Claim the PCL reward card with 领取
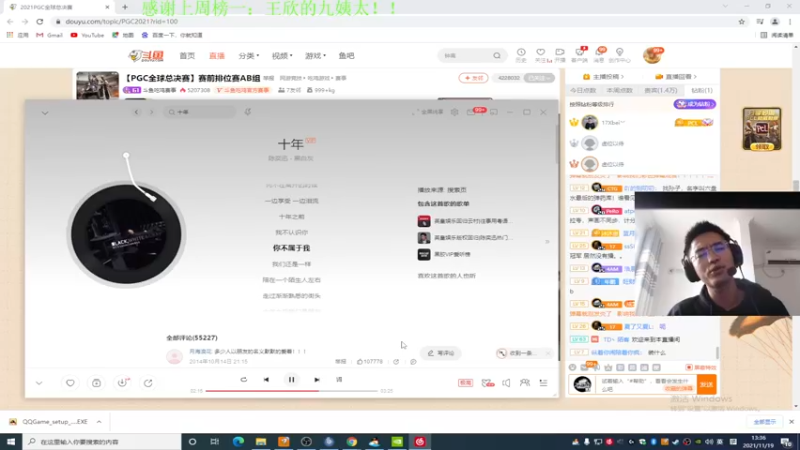The image size is (800, 450). click(x=761, y=146)
